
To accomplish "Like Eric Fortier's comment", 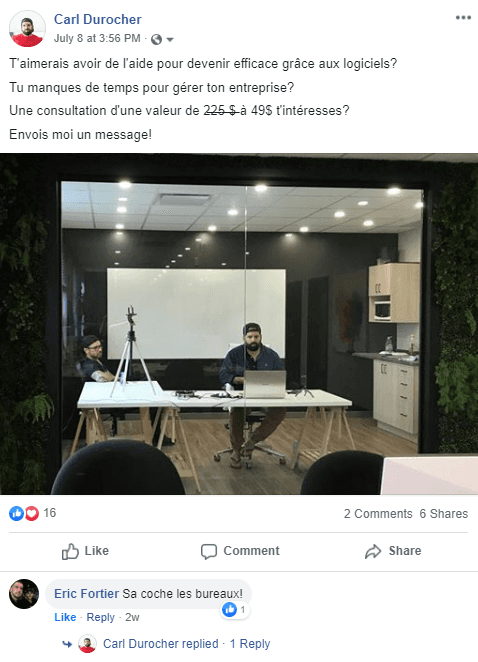I will tap(65, 617).
